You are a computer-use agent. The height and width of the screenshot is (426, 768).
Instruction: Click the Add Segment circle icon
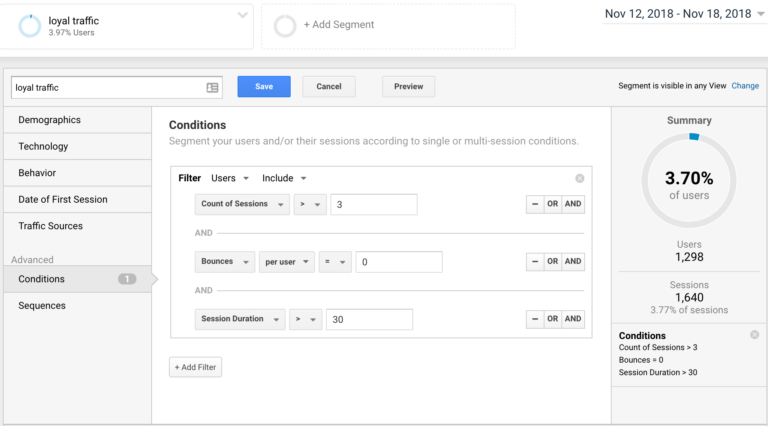click(285, 26)
